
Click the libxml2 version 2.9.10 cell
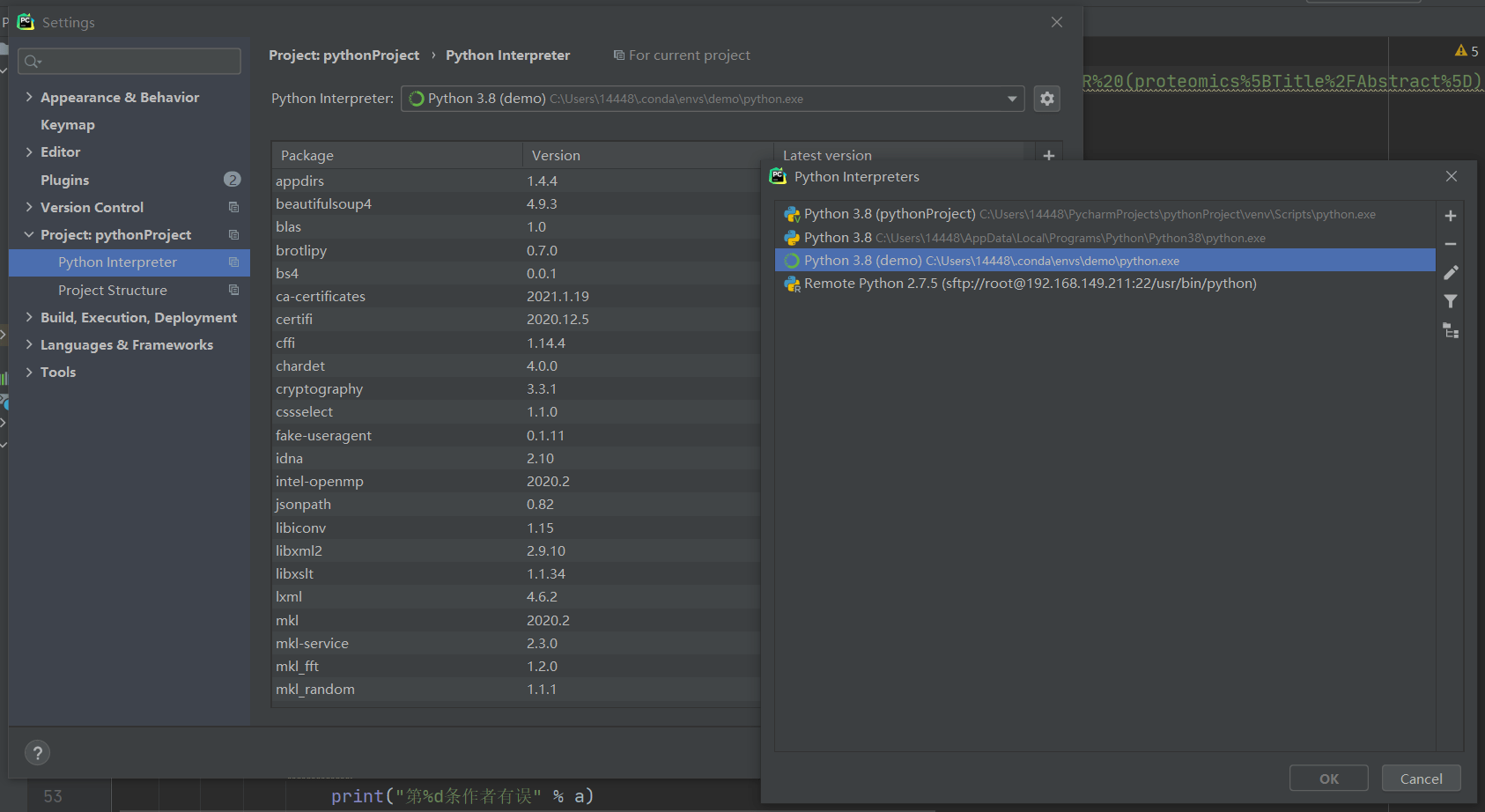coord(546,550)
